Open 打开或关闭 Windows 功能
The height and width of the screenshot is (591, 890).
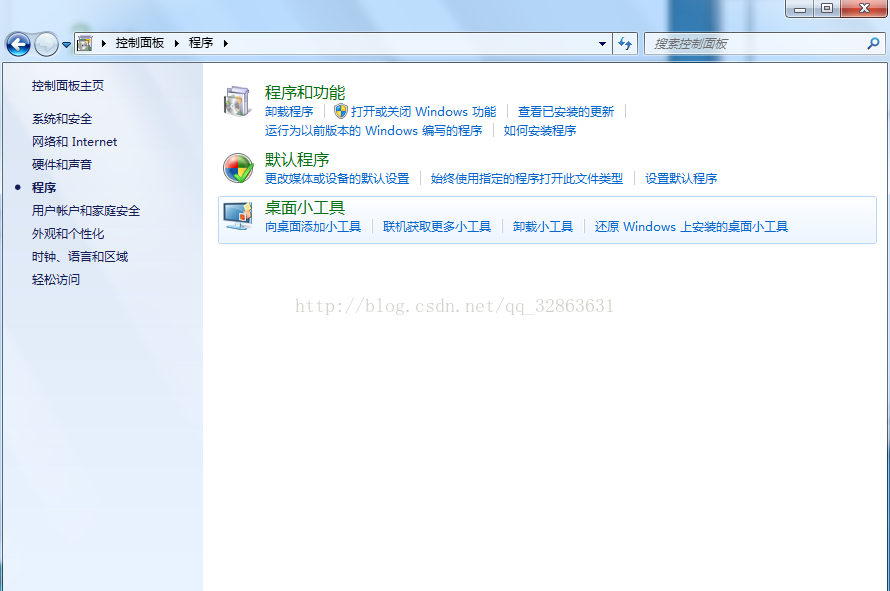pyautogui.click(x=423, y=112)
